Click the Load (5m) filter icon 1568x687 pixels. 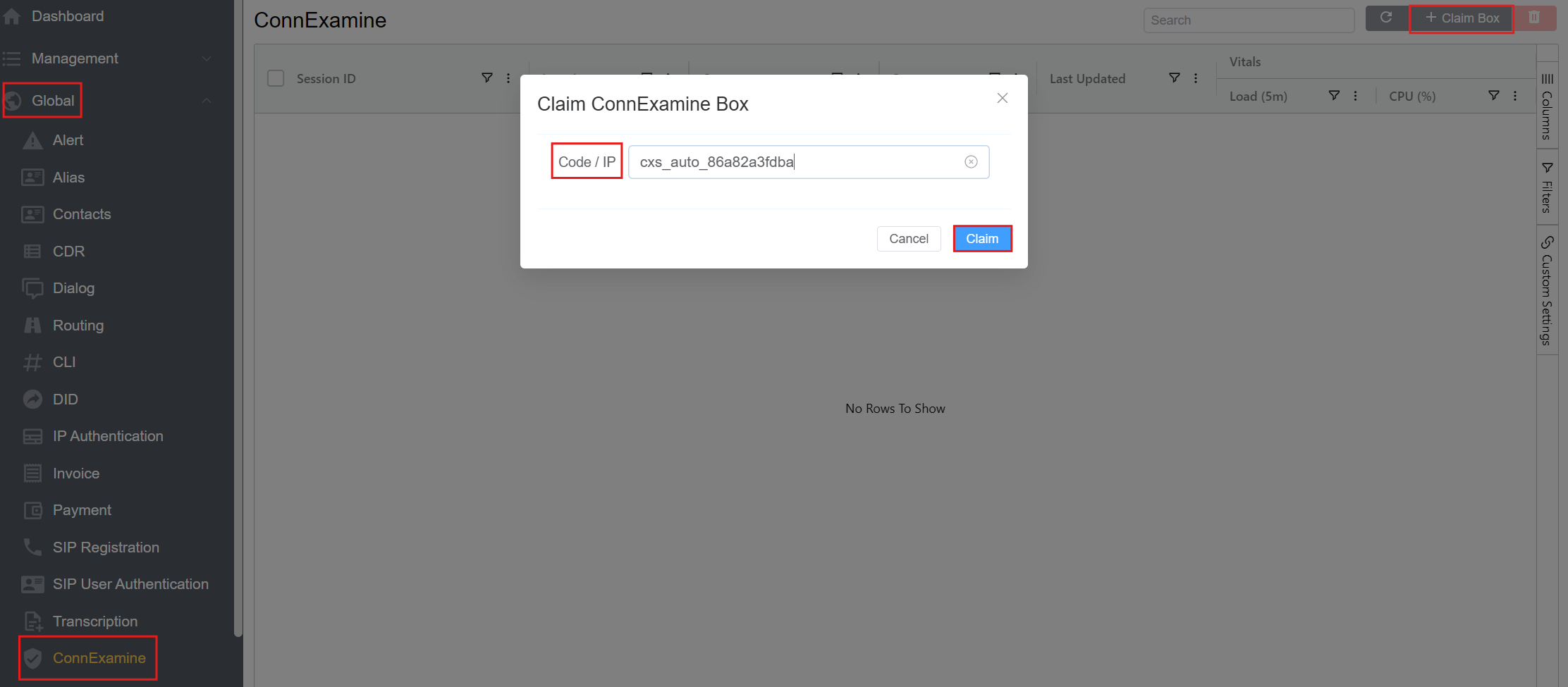tap(1334, 95)
